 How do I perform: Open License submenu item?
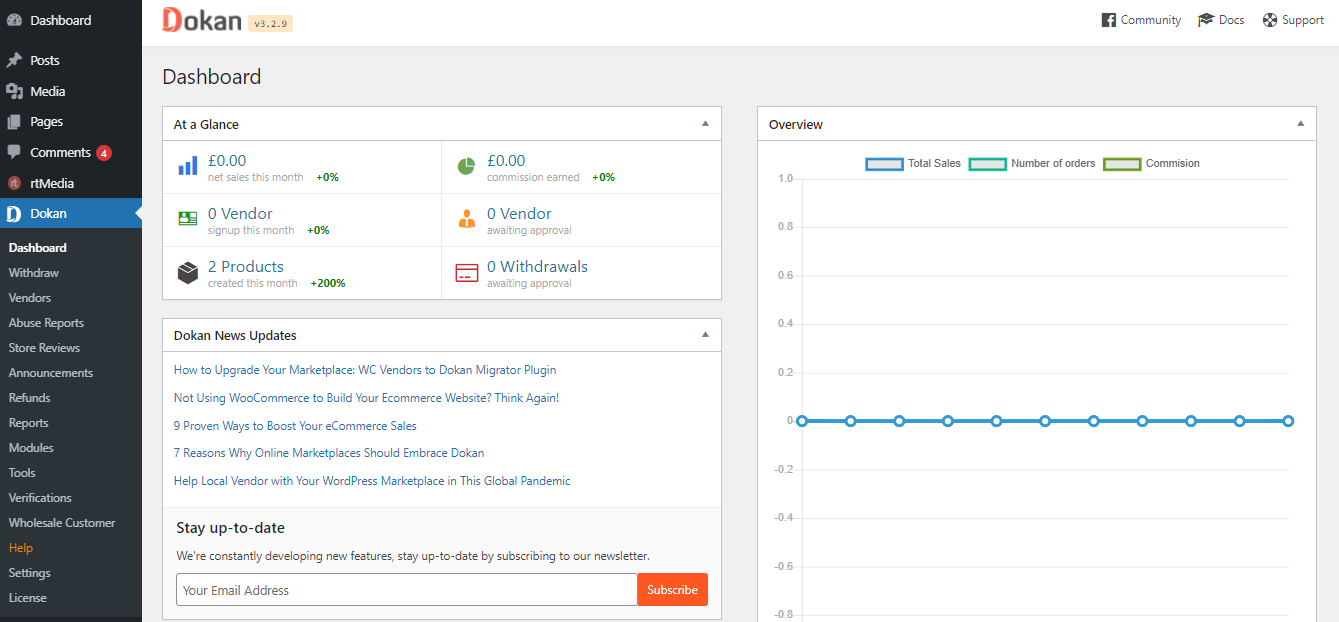click(27, 598)
